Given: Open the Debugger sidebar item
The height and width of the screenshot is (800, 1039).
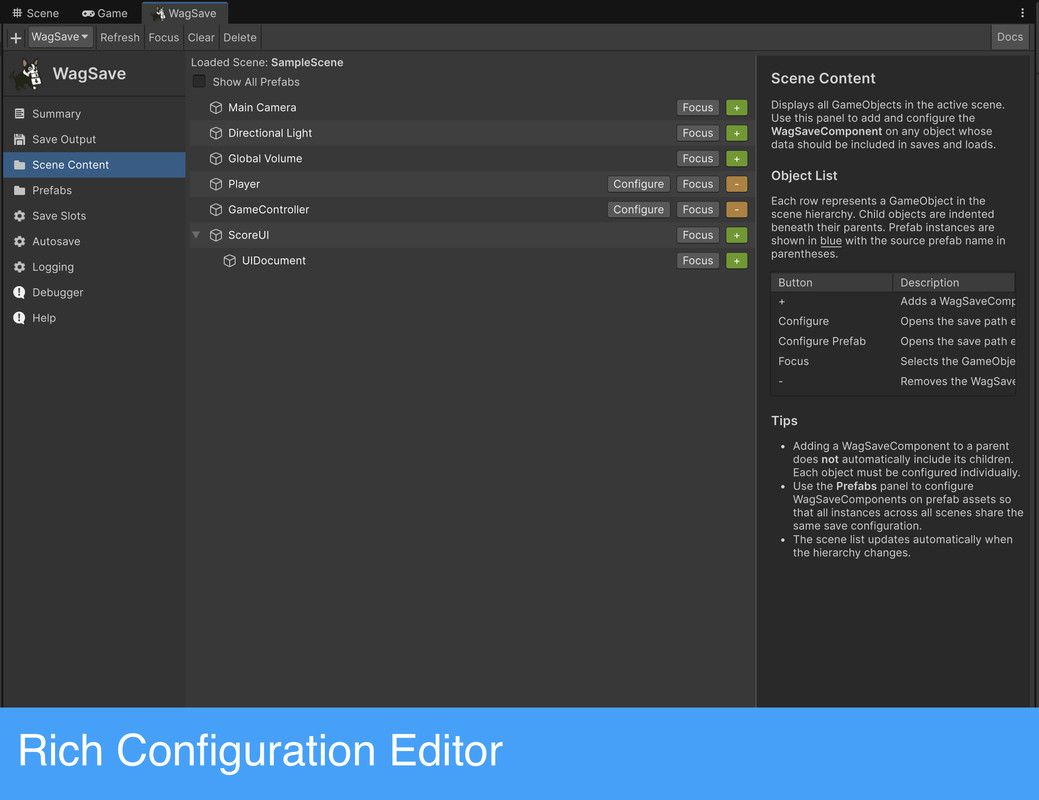Looking at the screenshot, I should [94, 292].
